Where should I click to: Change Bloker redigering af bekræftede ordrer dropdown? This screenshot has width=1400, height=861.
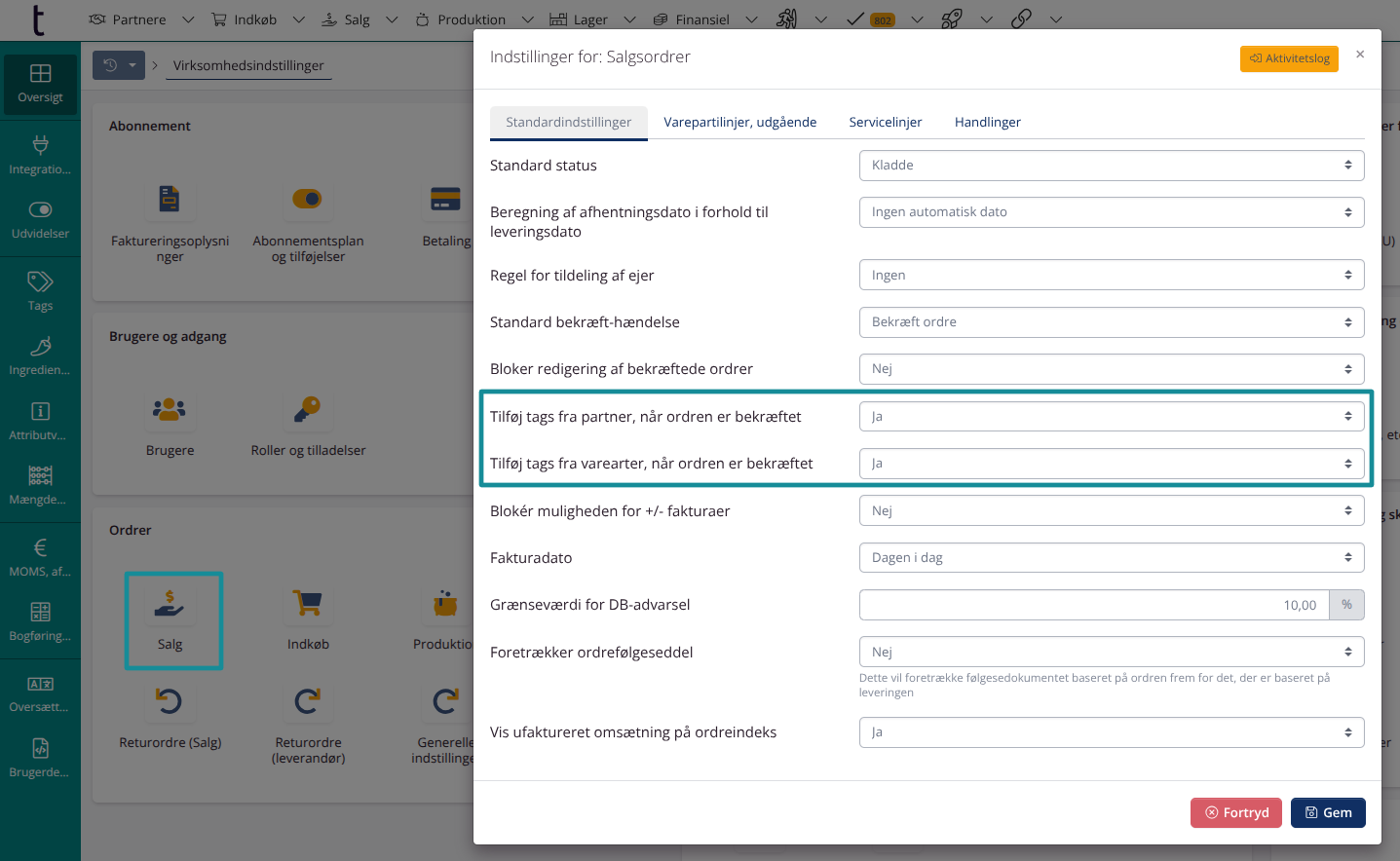pyautogui.click(x=1111, y=369)
